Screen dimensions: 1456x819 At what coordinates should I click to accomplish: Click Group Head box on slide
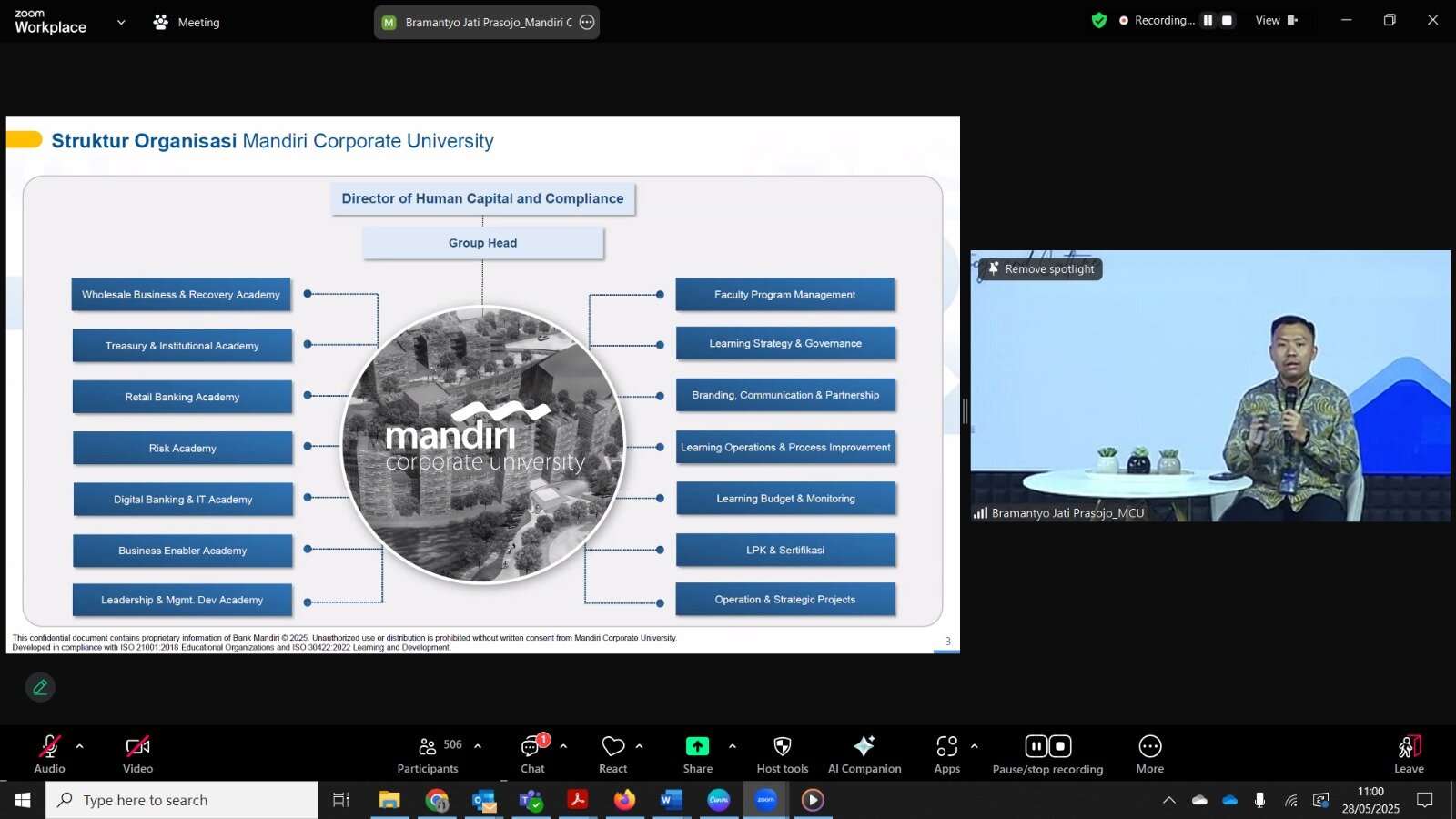point(482,243)
